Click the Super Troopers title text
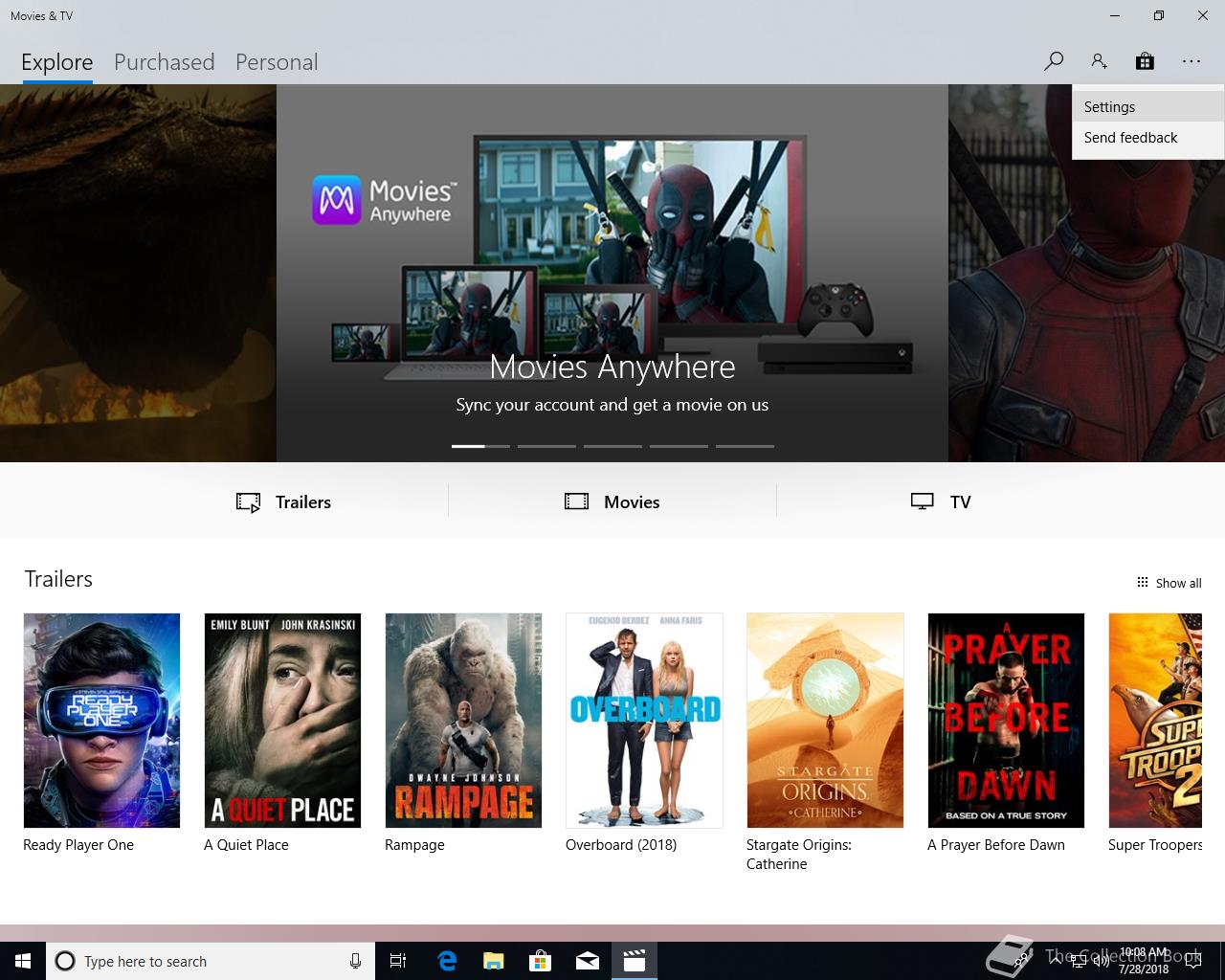The height and width of the screenshot is (980, 1225). [1155, 845]
